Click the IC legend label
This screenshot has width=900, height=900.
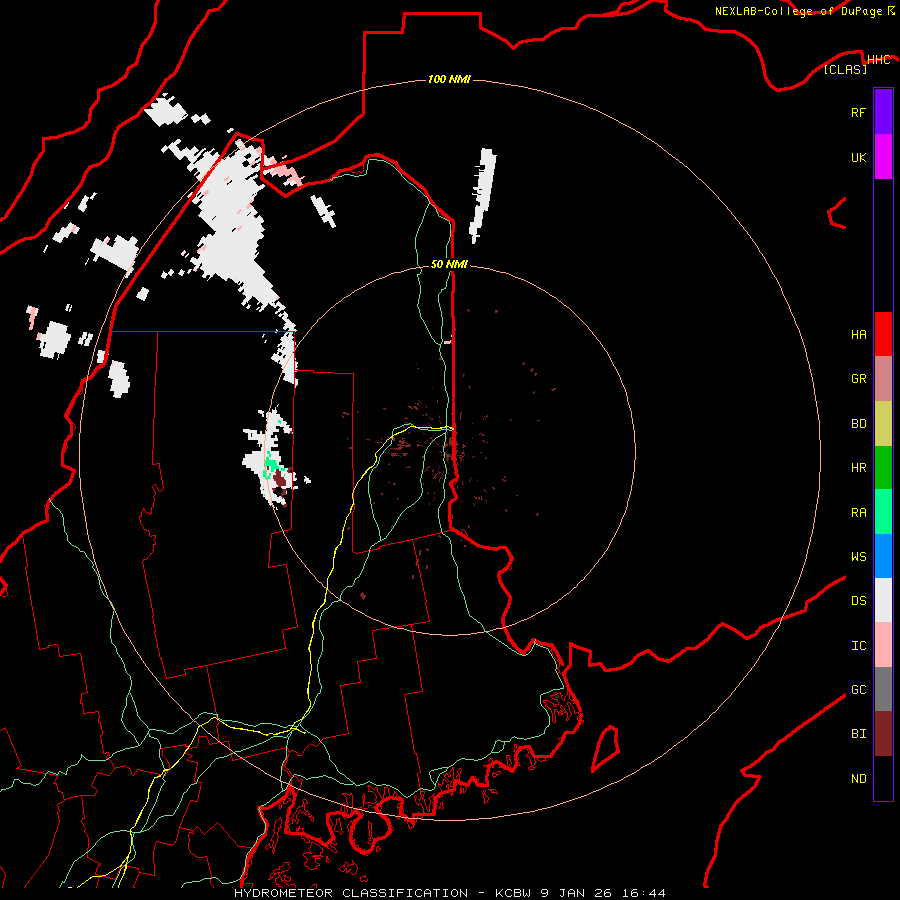[x=858, y=646]
